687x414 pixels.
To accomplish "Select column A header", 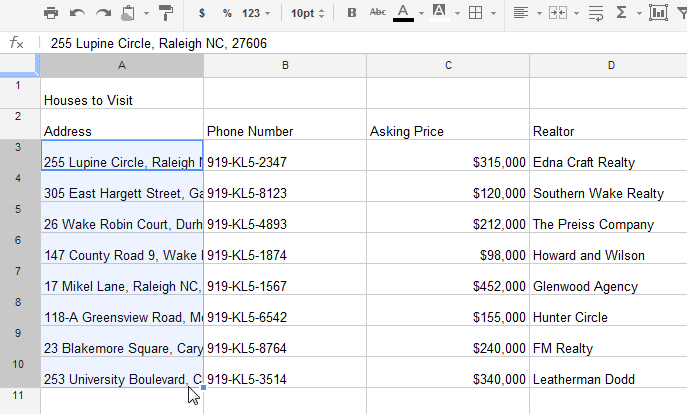I will tap(122, 66).
